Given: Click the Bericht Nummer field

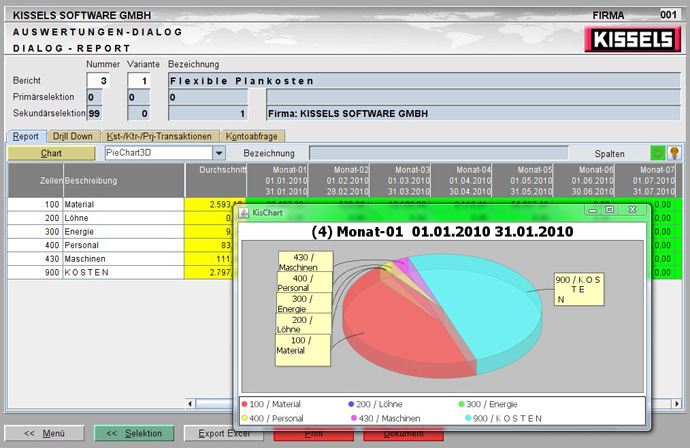Looking at the screenshot, I should click(x=98, y=81).
